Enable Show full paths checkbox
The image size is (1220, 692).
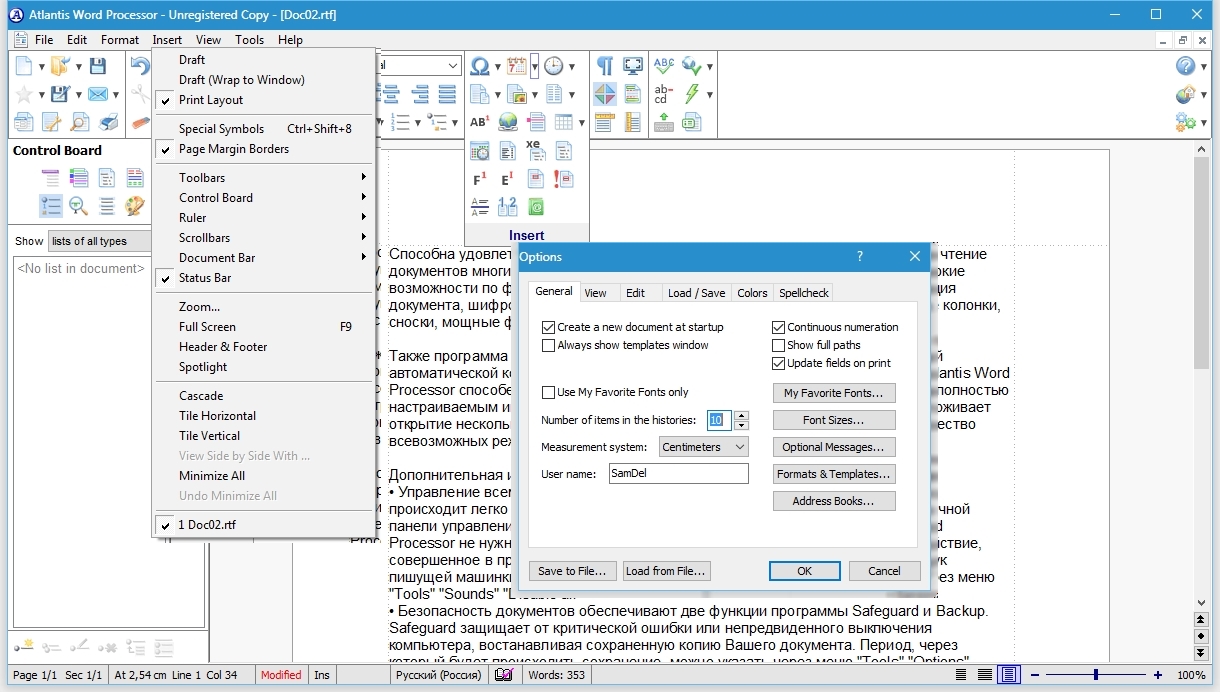tap(779, 345)
